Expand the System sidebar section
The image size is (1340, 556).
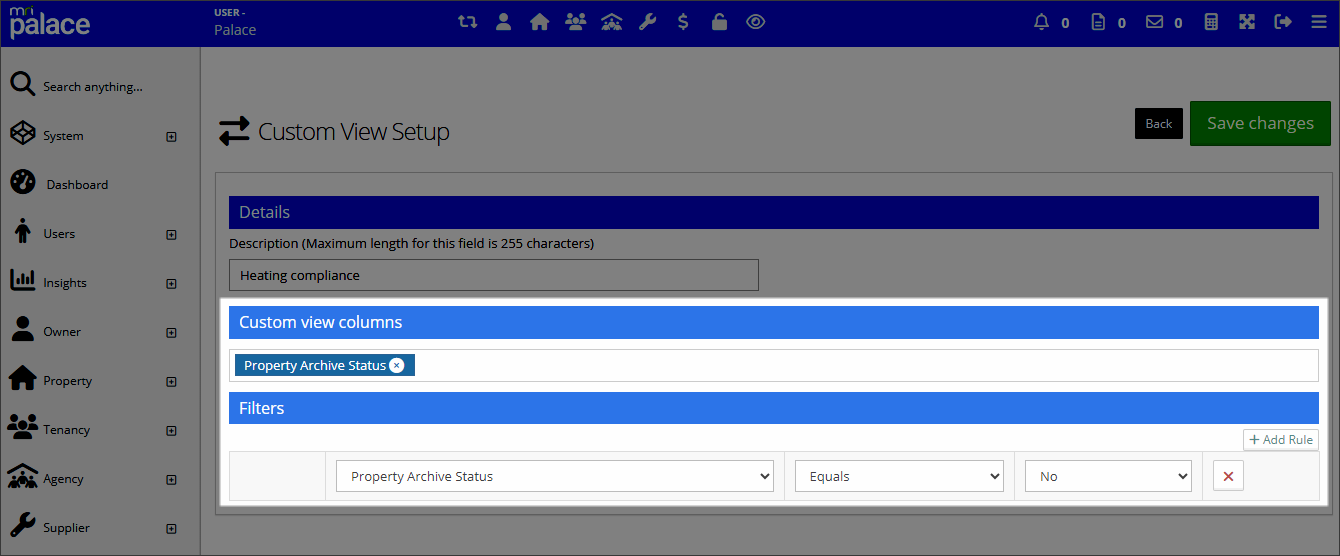[x=171, y=137]
